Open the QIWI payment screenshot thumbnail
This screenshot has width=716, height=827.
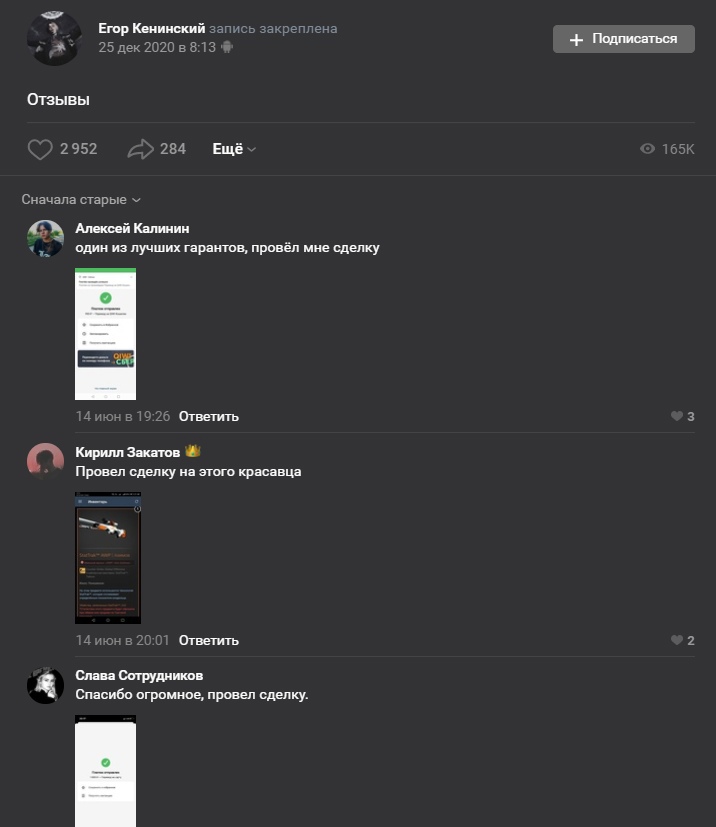(x=105, y=334)
